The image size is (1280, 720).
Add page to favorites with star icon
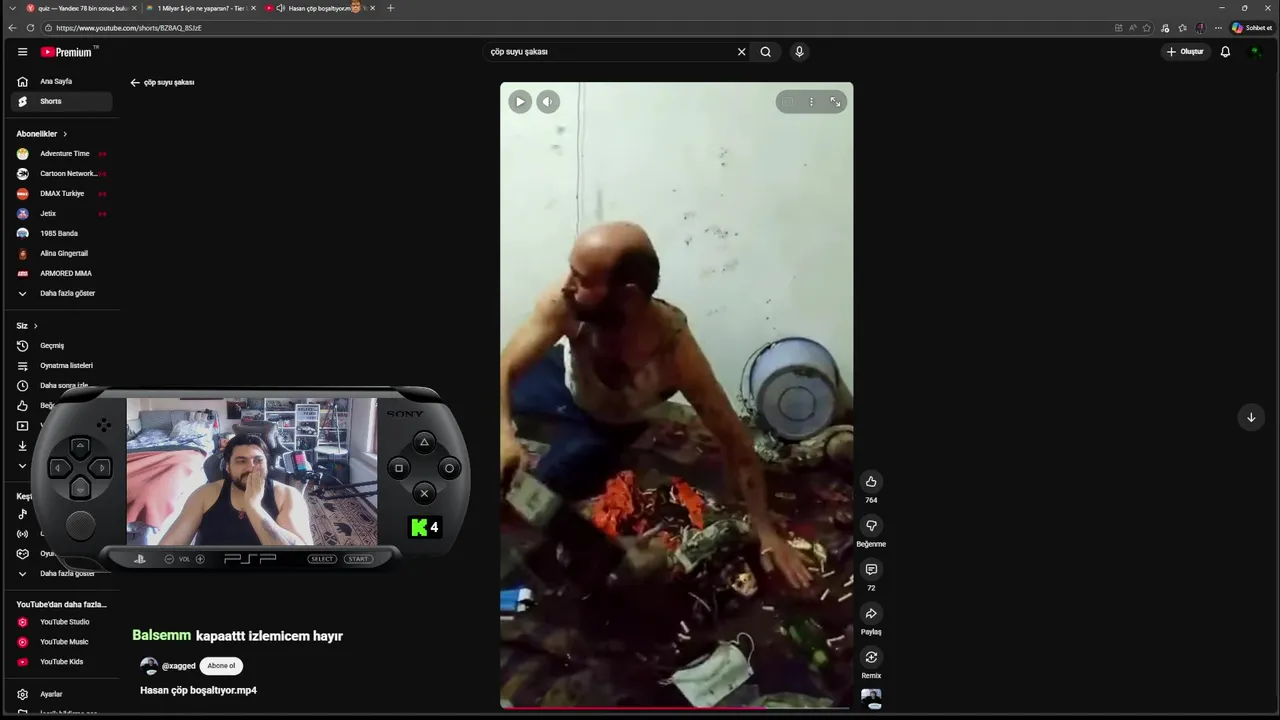1147,28
